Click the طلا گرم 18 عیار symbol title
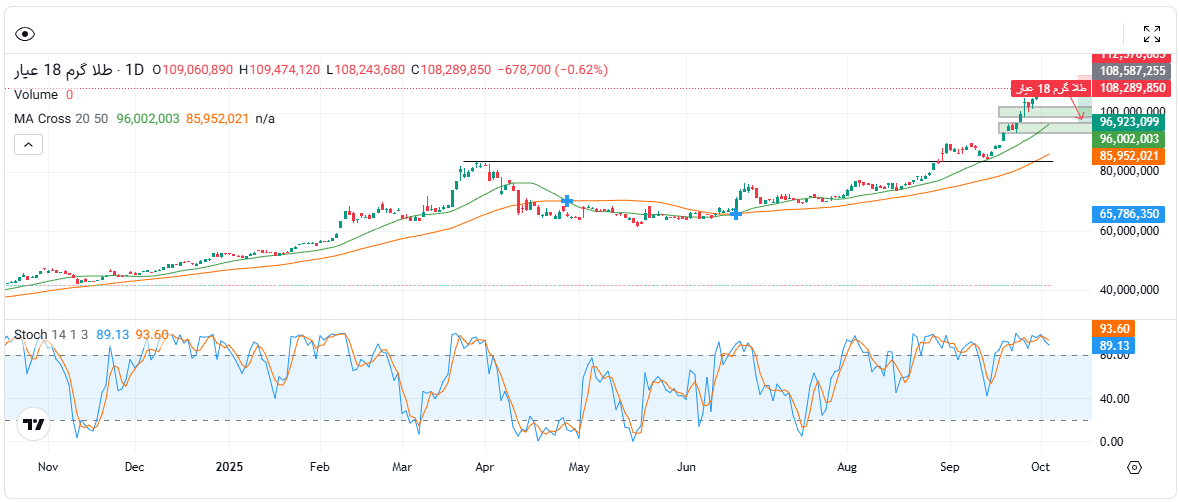Viewport: 1179px width, 502px height. click(x=66, y=70)
